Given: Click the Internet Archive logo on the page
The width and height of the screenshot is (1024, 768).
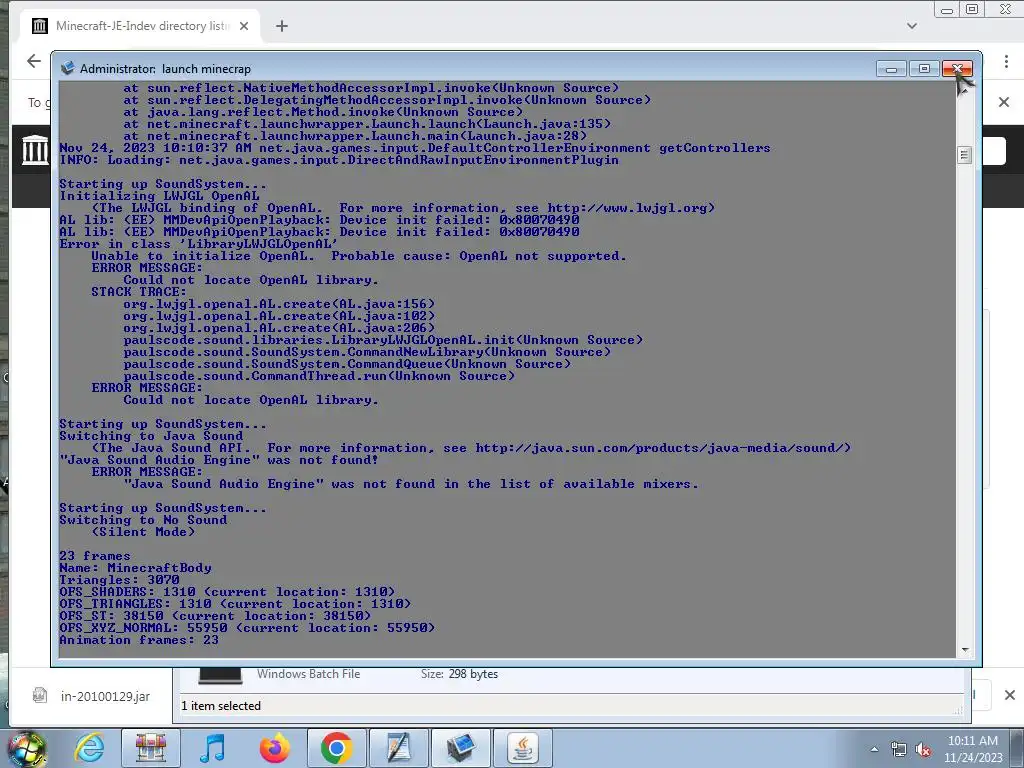Looking at the screenshot, I should coord(35,150).
